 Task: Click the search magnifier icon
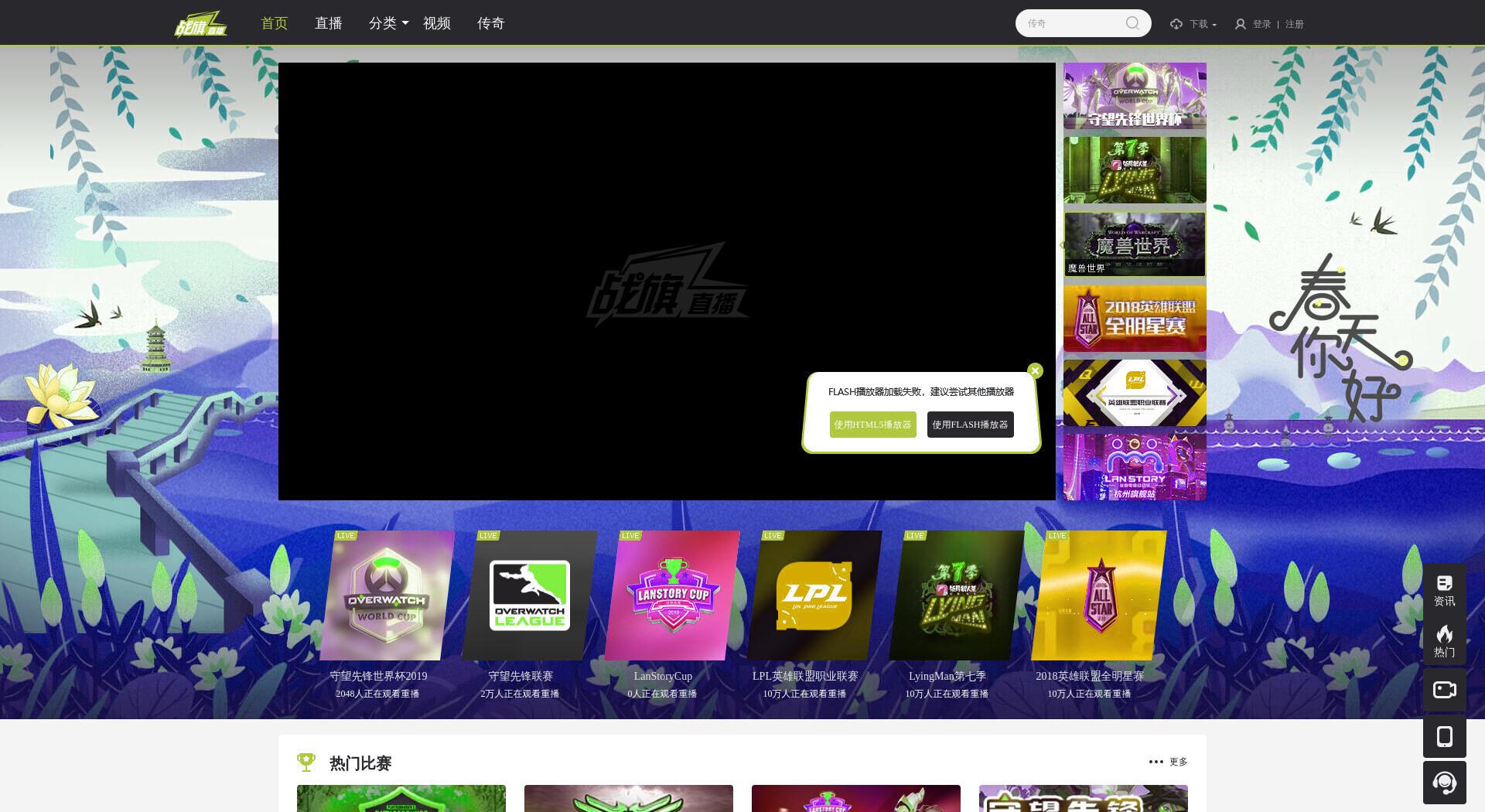[x=1132, y=23]
